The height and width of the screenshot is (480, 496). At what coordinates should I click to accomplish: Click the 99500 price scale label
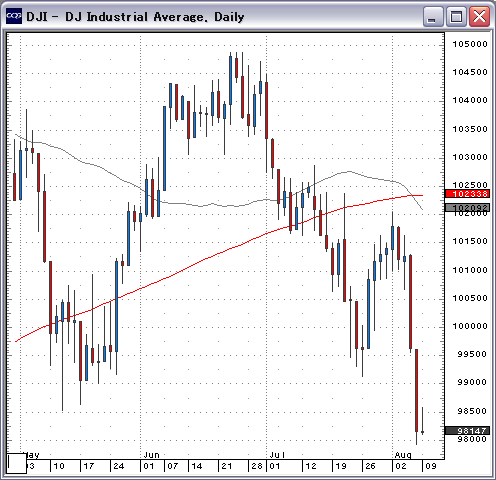(x=472, y=354)
